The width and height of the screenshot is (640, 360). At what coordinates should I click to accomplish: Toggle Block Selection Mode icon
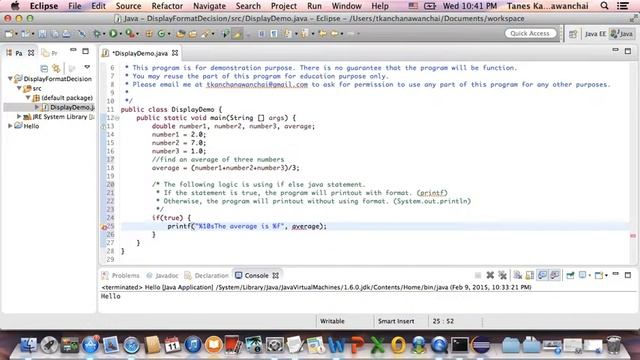click(x=262, y=34)
